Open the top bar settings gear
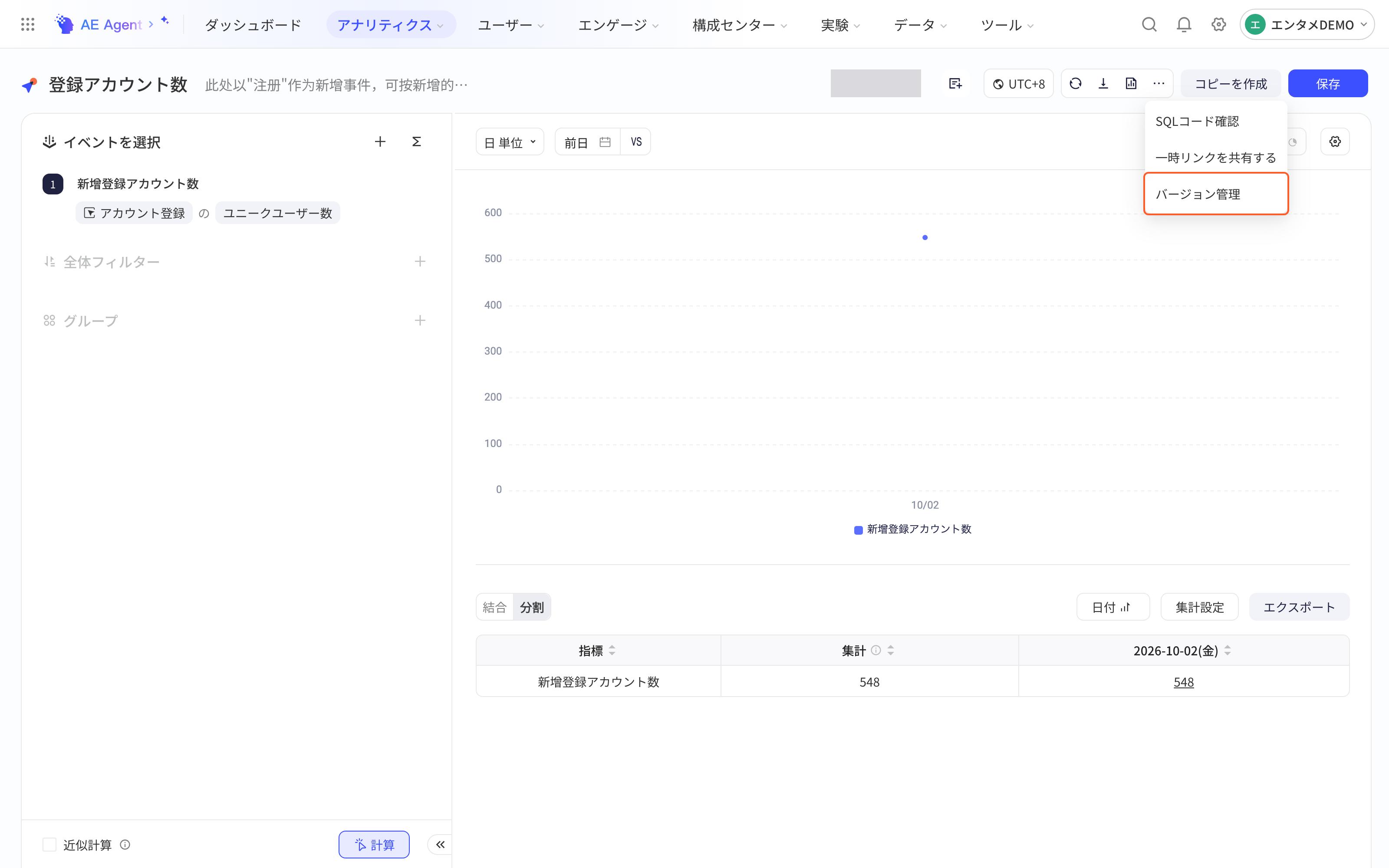The image size is (1389, 868). [x=1218, y=25]
